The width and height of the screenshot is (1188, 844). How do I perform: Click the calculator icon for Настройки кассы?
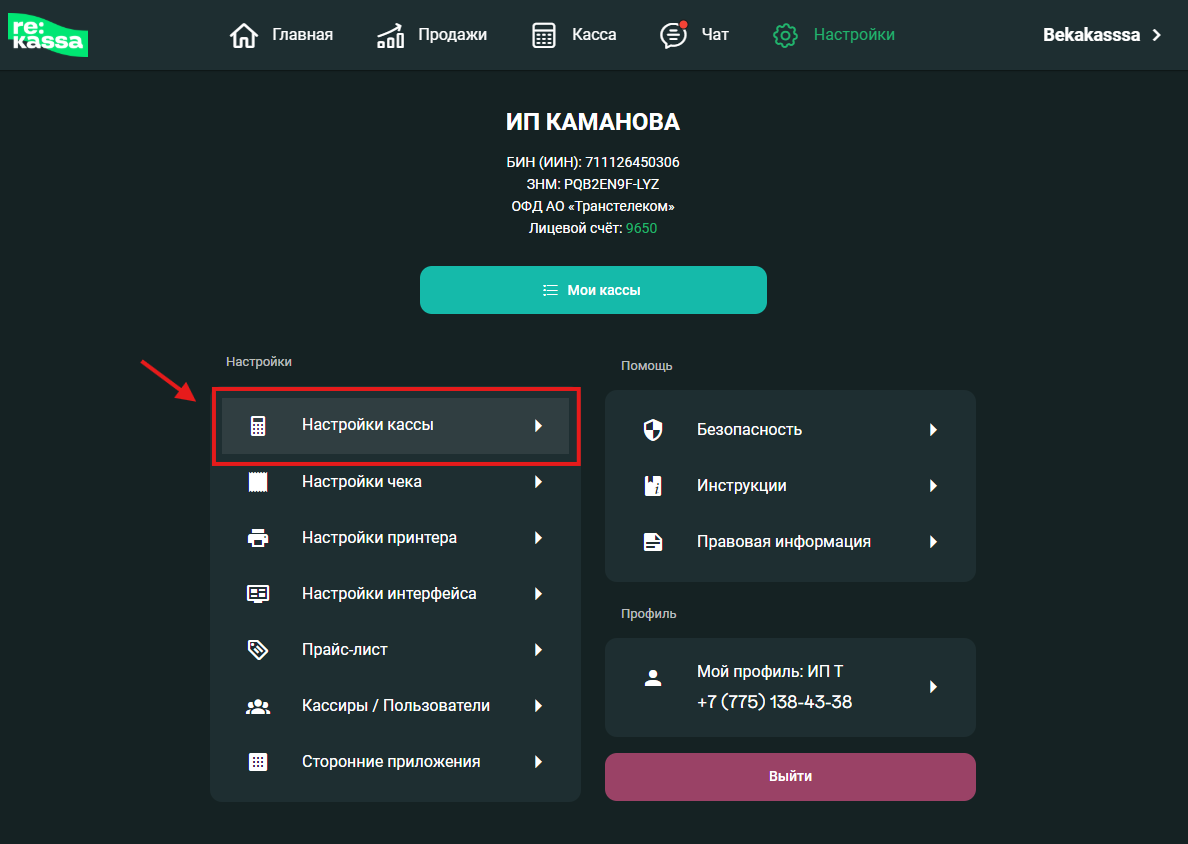pos(258,426)
